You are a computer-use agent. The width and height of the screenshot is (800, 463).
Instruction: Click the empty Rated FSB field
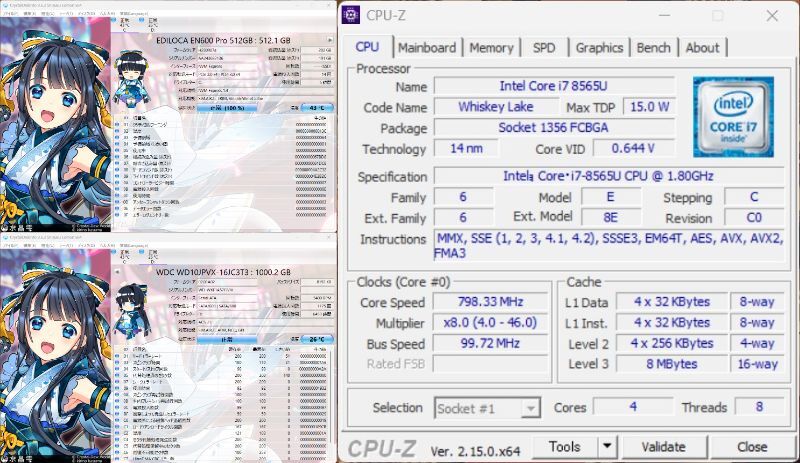pos(490,364)
